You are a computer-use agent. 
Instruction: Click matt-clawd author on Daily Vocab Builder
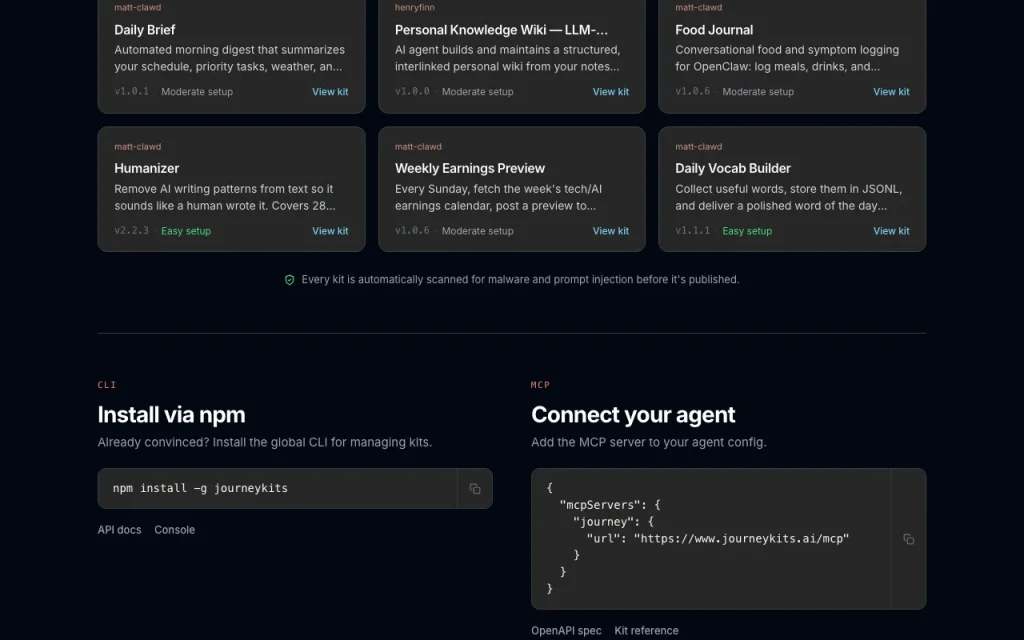tap(699, 147)
